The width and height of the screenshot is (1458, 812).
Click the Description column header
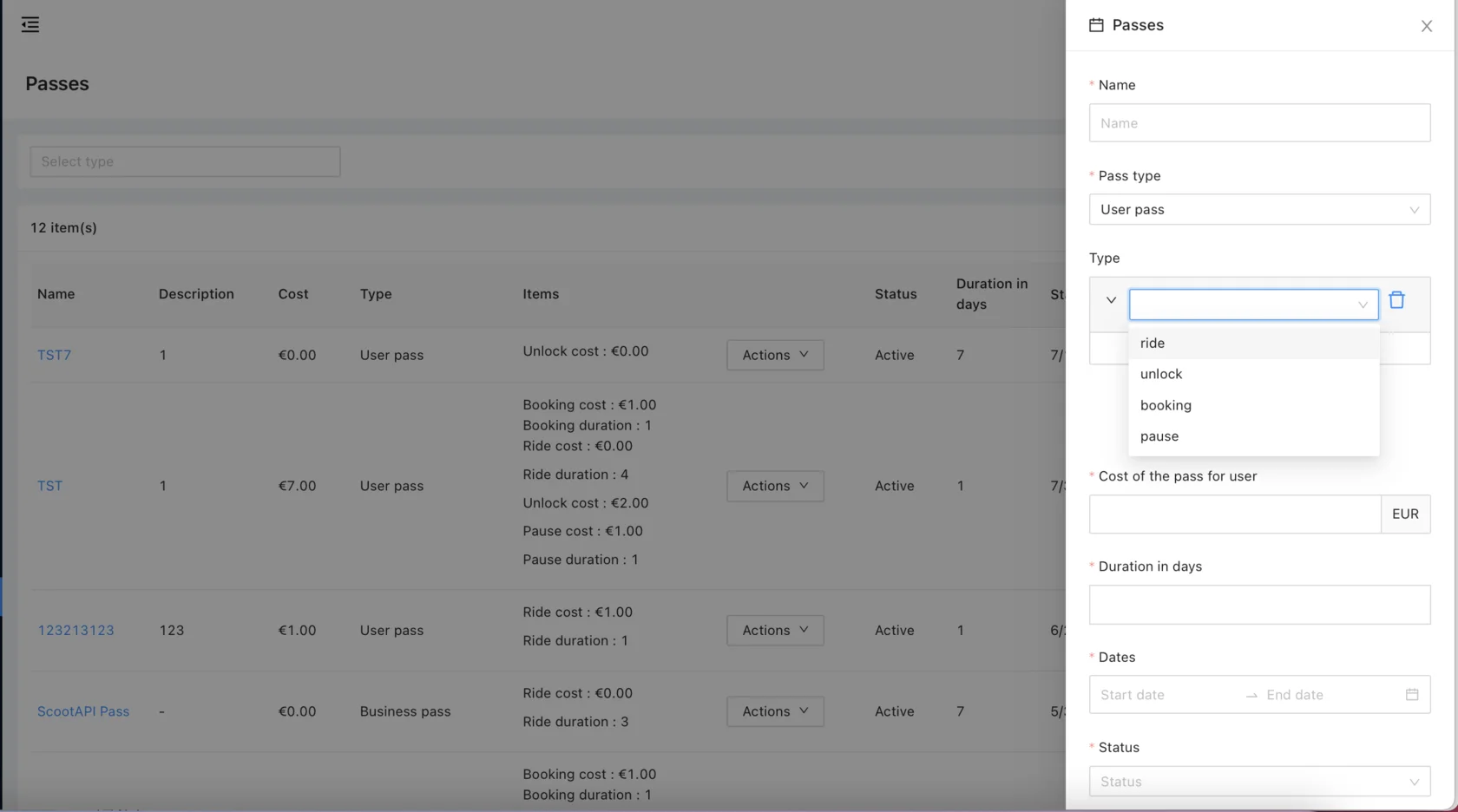pyautogui.click(x=196, y=294)
